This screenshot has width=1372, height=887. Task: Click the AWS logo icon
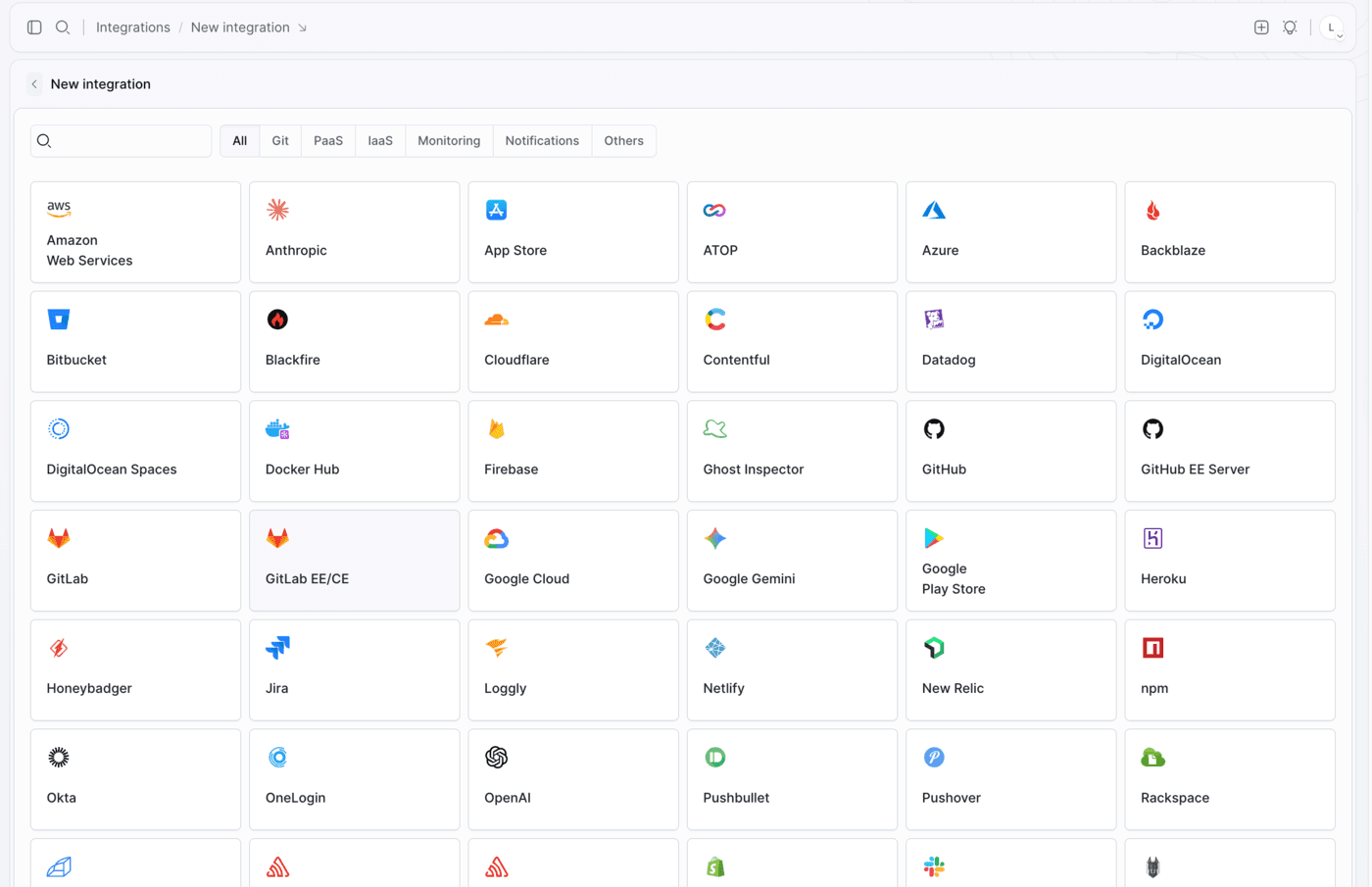coord(59,209)
